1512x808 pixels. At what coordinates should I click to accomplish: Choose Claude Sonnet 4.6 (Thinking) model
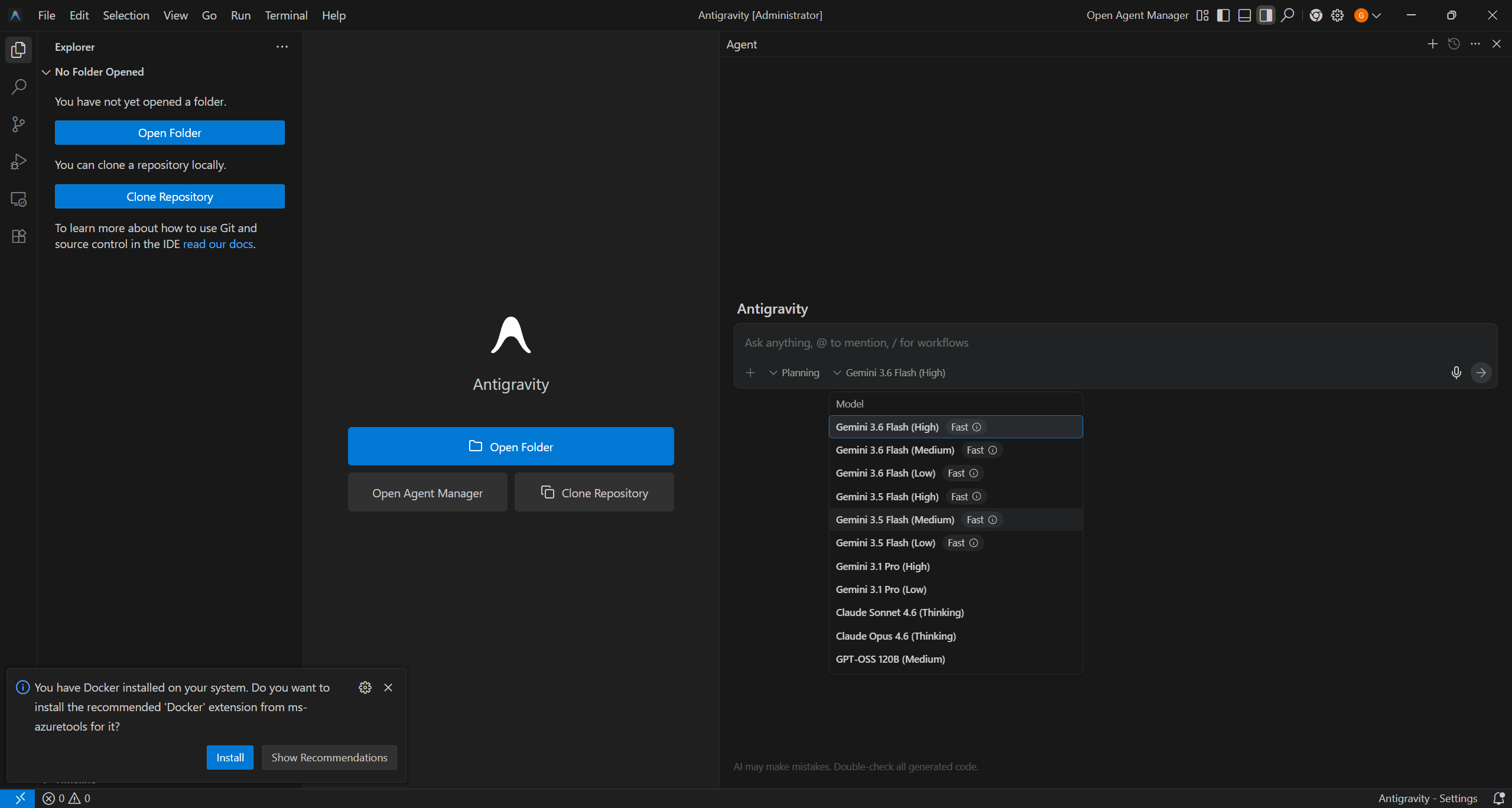[x=955, y=612]
